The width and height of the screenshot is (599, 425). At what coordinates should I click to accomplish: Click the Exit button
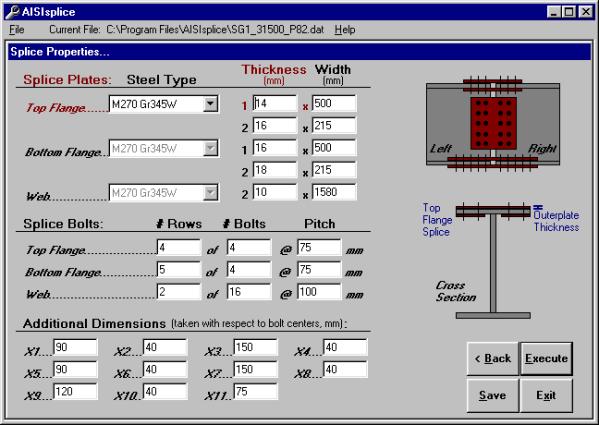coord(546,395)
